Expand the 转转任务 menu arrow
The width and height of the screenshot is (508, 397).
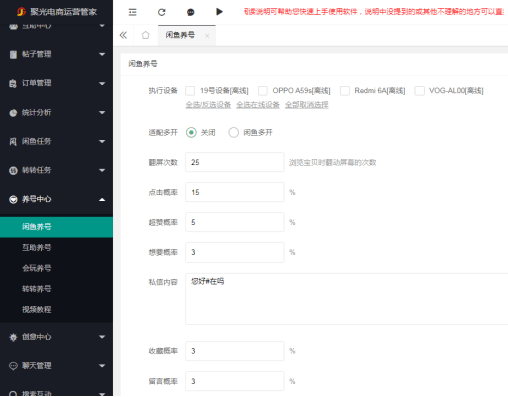102,170
